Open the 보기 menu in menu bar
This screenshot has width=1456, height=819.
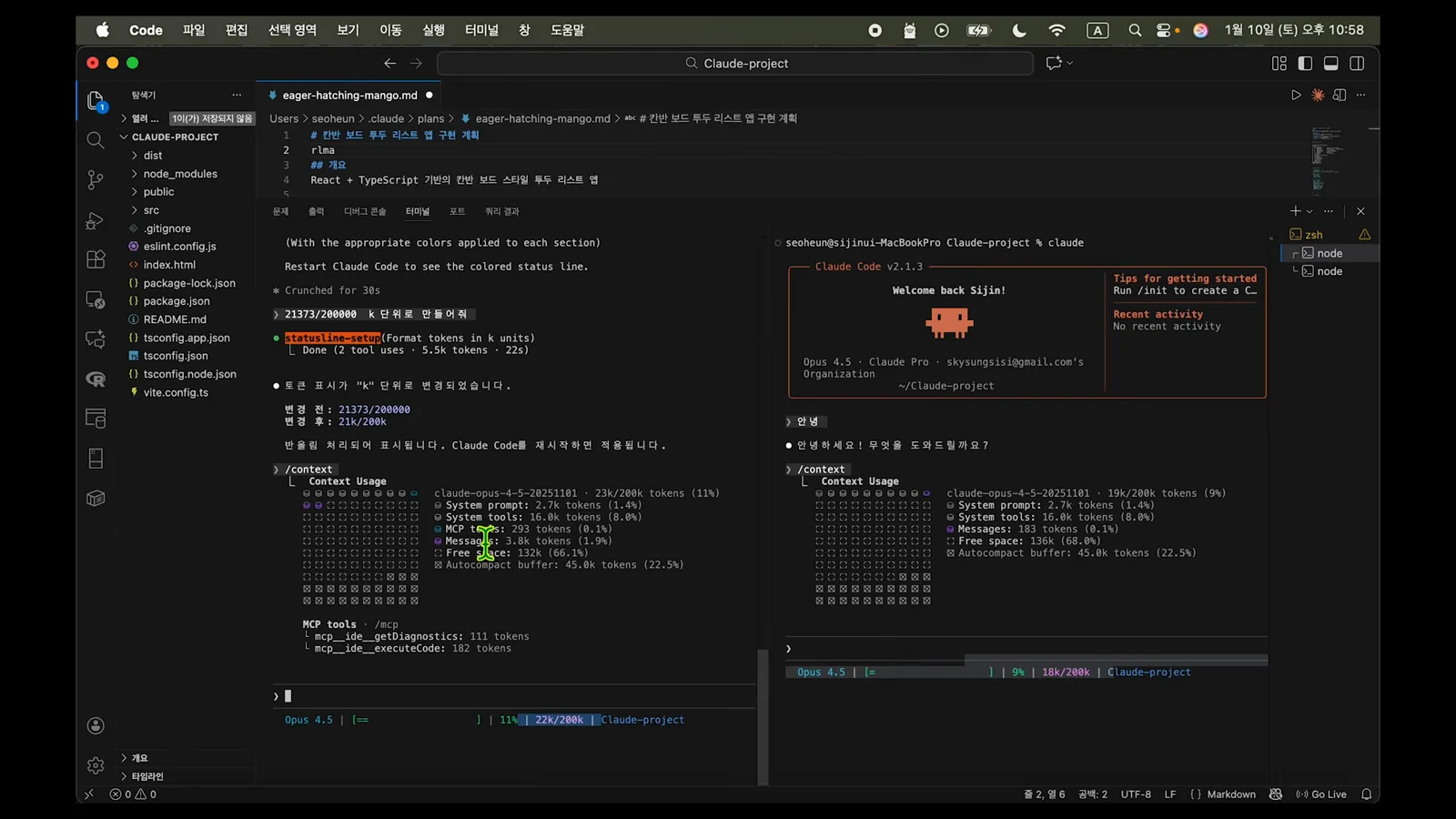pos(348,30)
